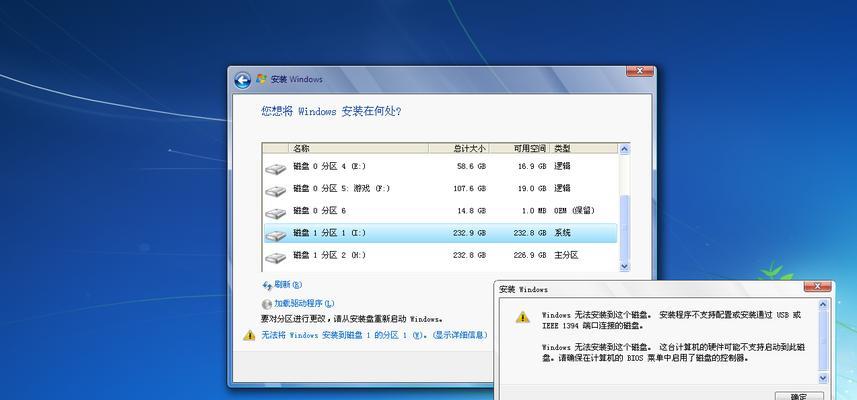Close the 安装 Windows error dialog

(818, 286)
